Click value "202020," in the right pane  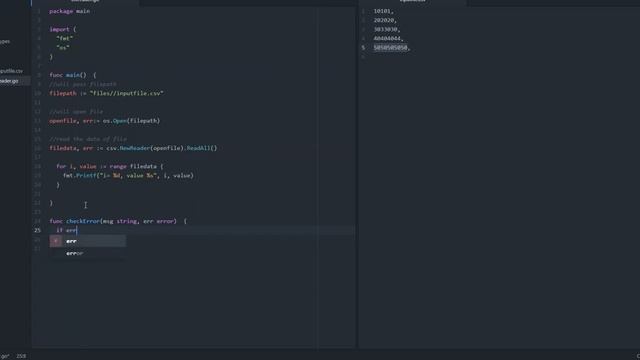coord(385,20)
